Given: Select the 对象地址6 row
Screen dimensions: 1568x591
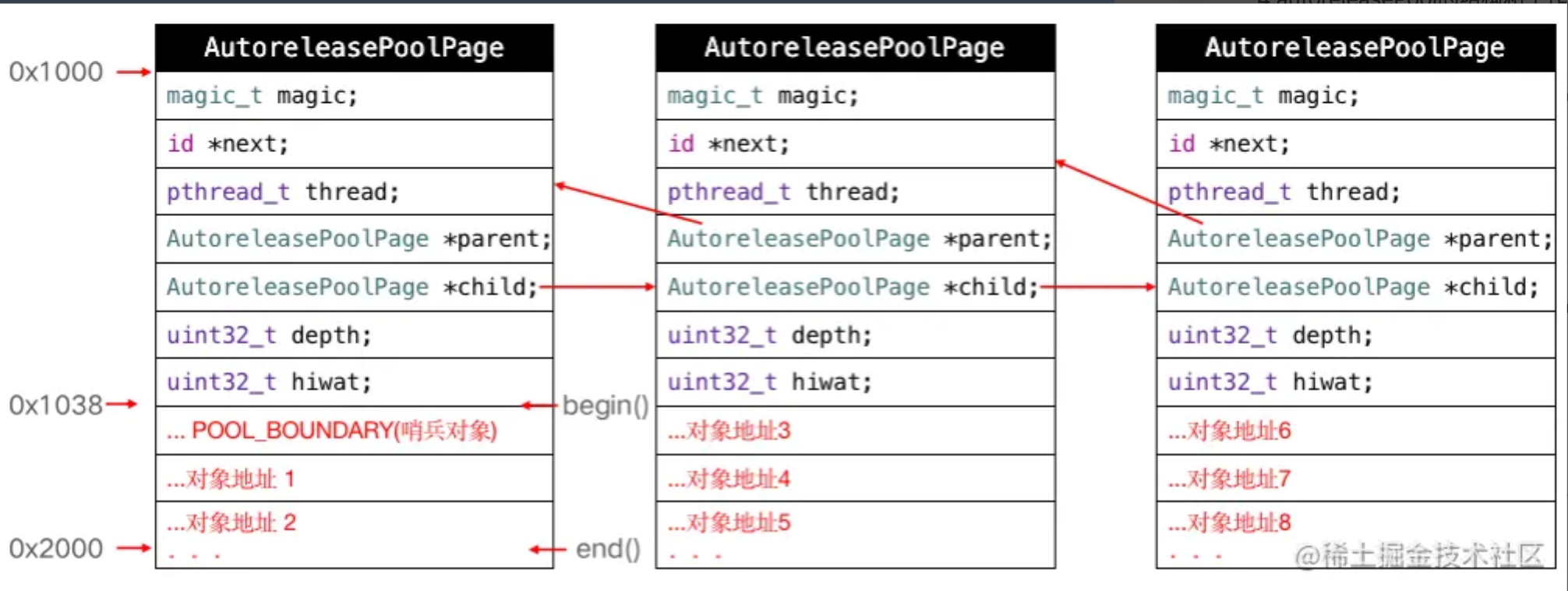Looking at the screenshot, I should (x=1229, y=430).
